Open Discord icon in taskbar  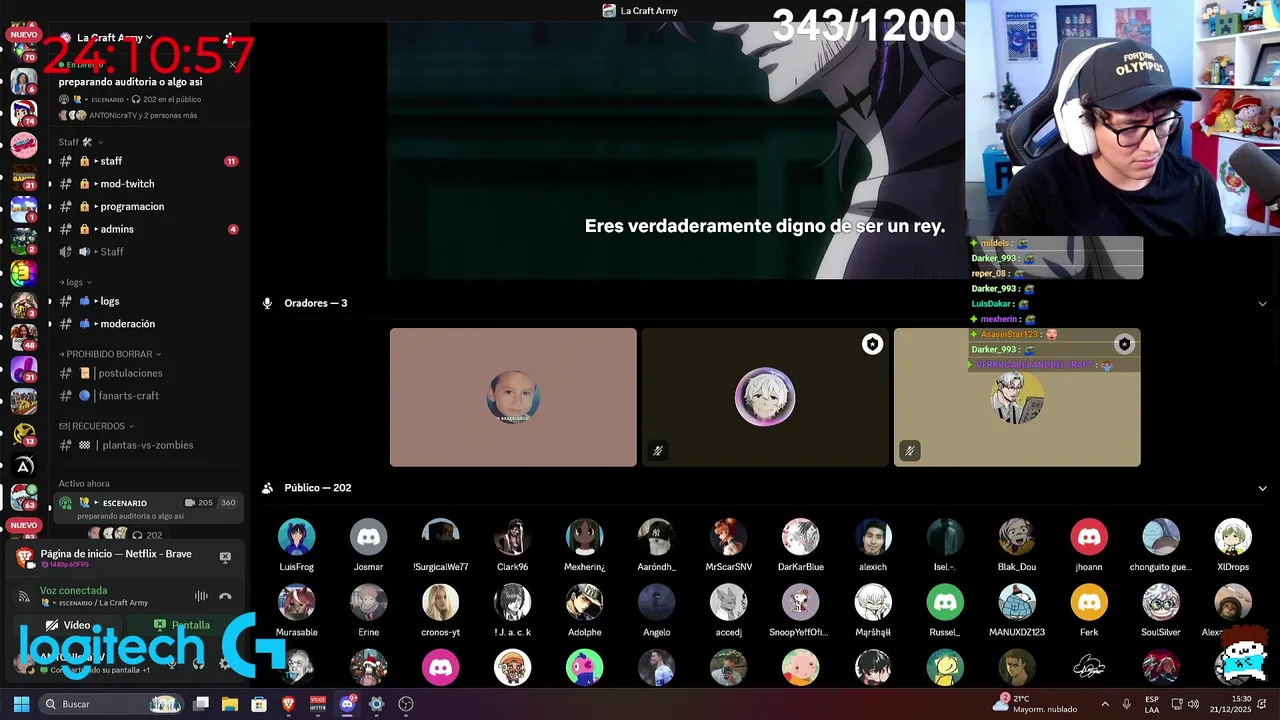coord(347,704)
